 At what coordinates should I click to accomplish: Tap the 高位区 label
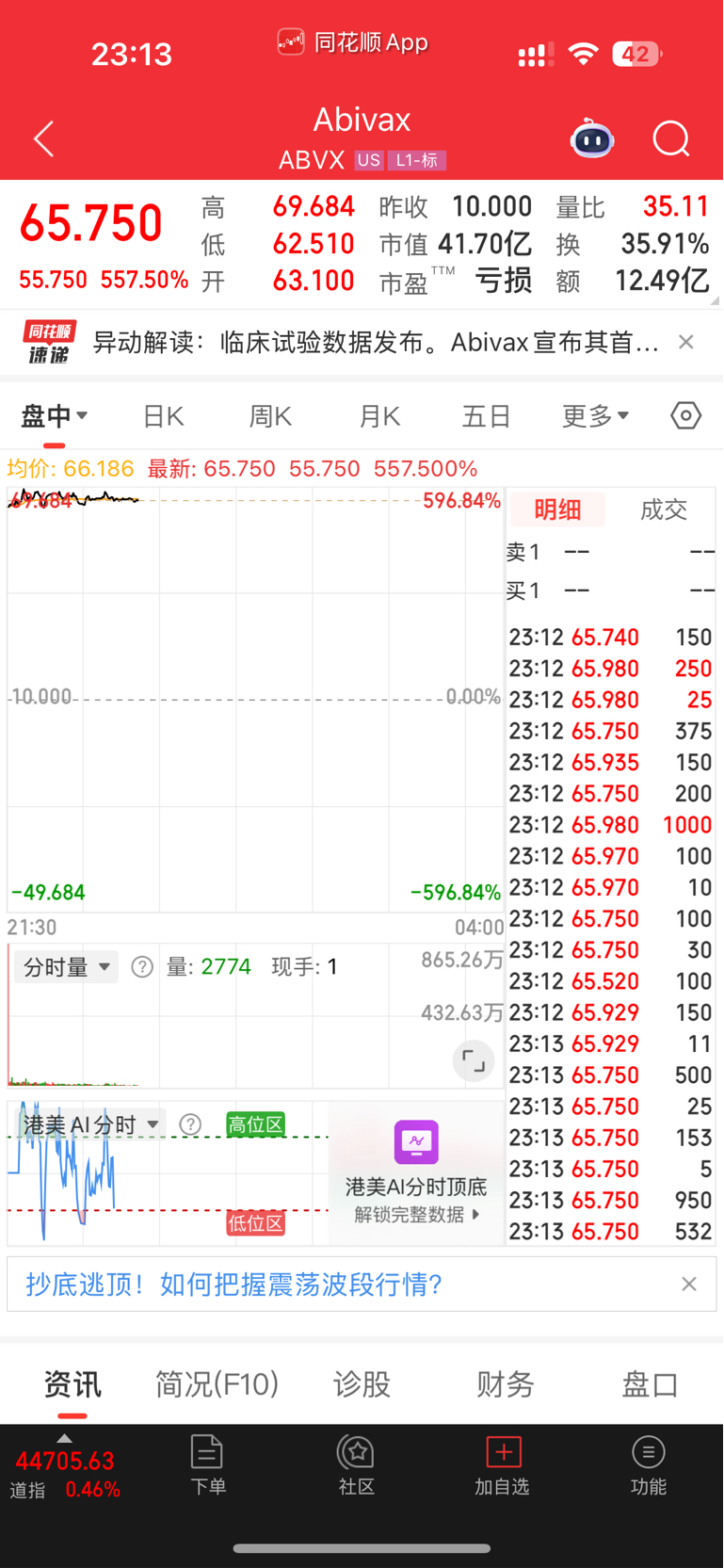point(255,1124)
